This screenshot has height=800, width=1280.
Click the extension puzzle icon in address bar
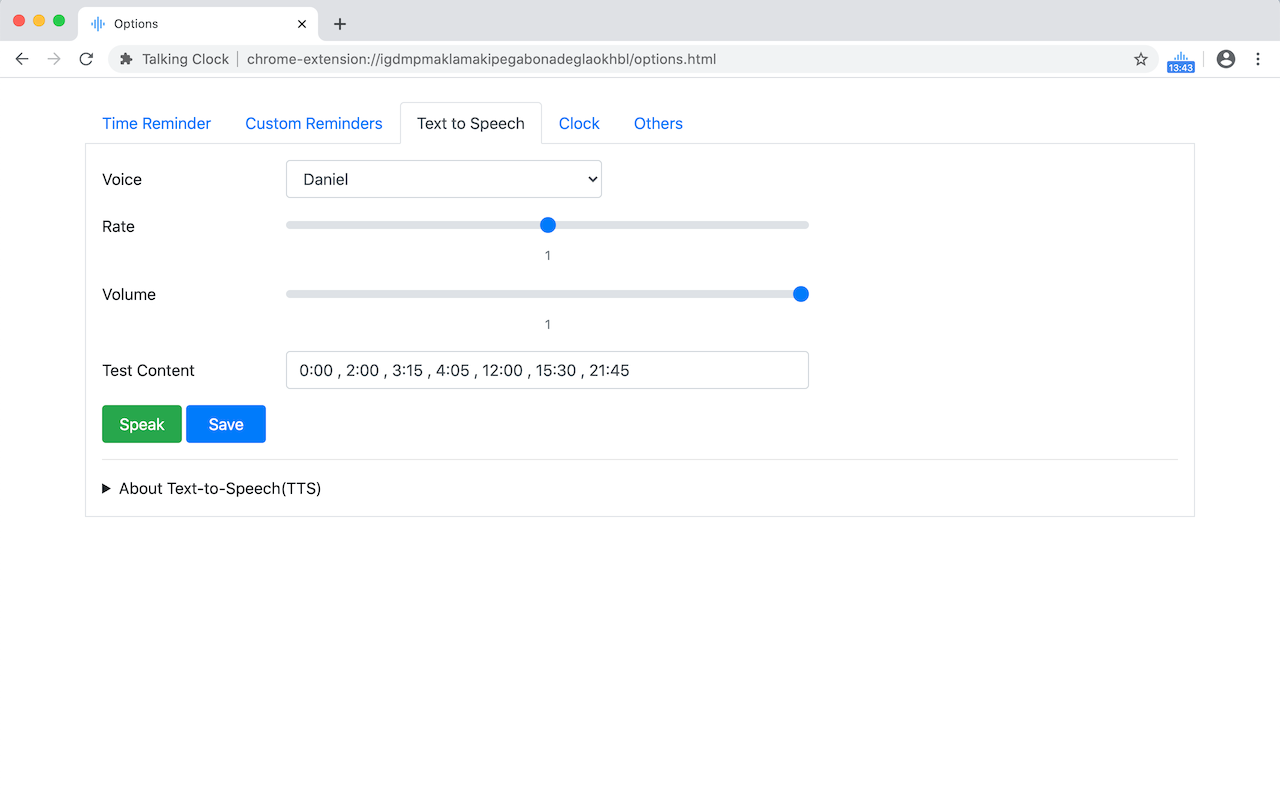pos(126,59)
